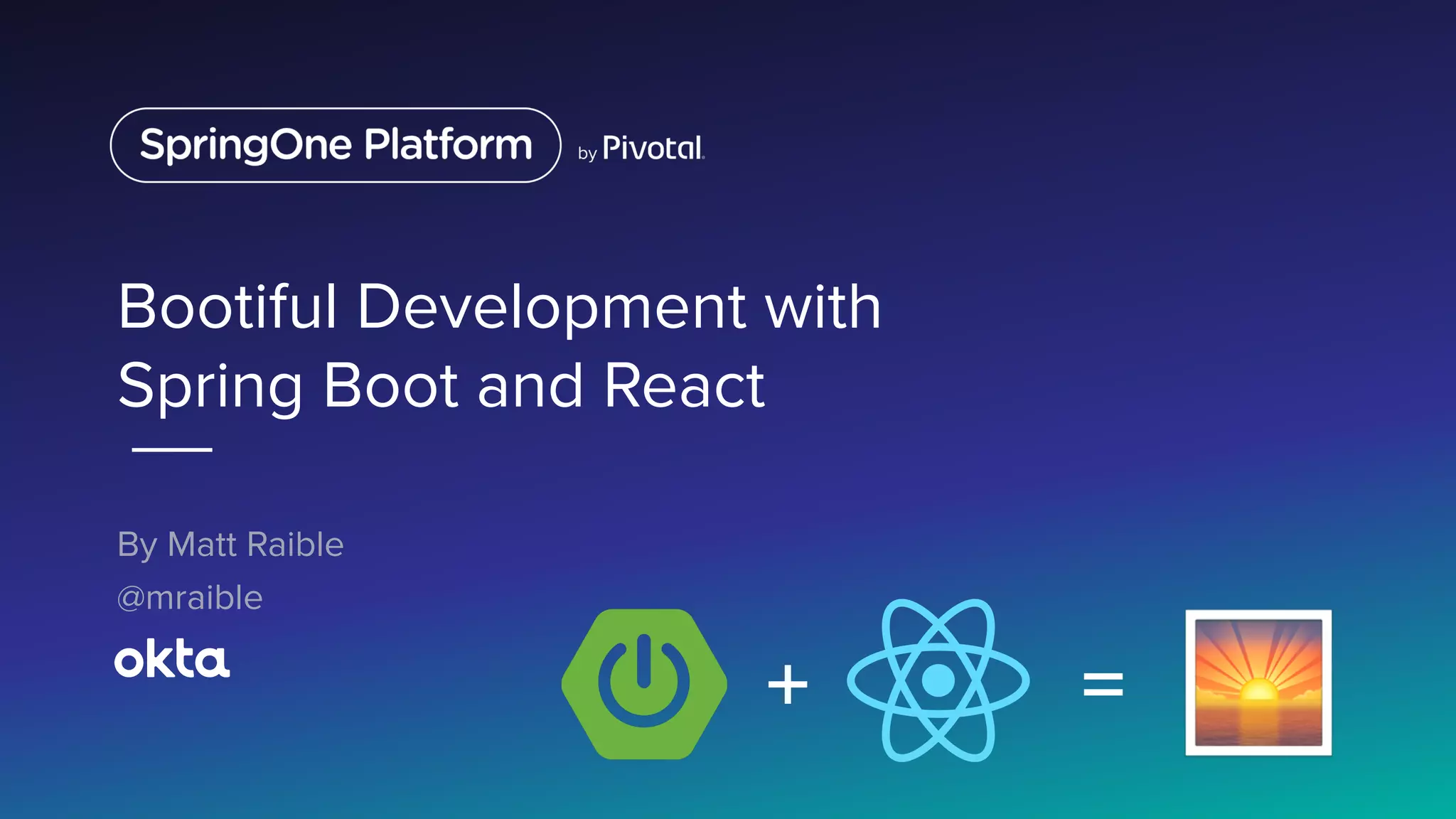The width and height of the screenshot is (1456, 819).
Task: Click the plus sign between logos
Action: pos(788,685)
